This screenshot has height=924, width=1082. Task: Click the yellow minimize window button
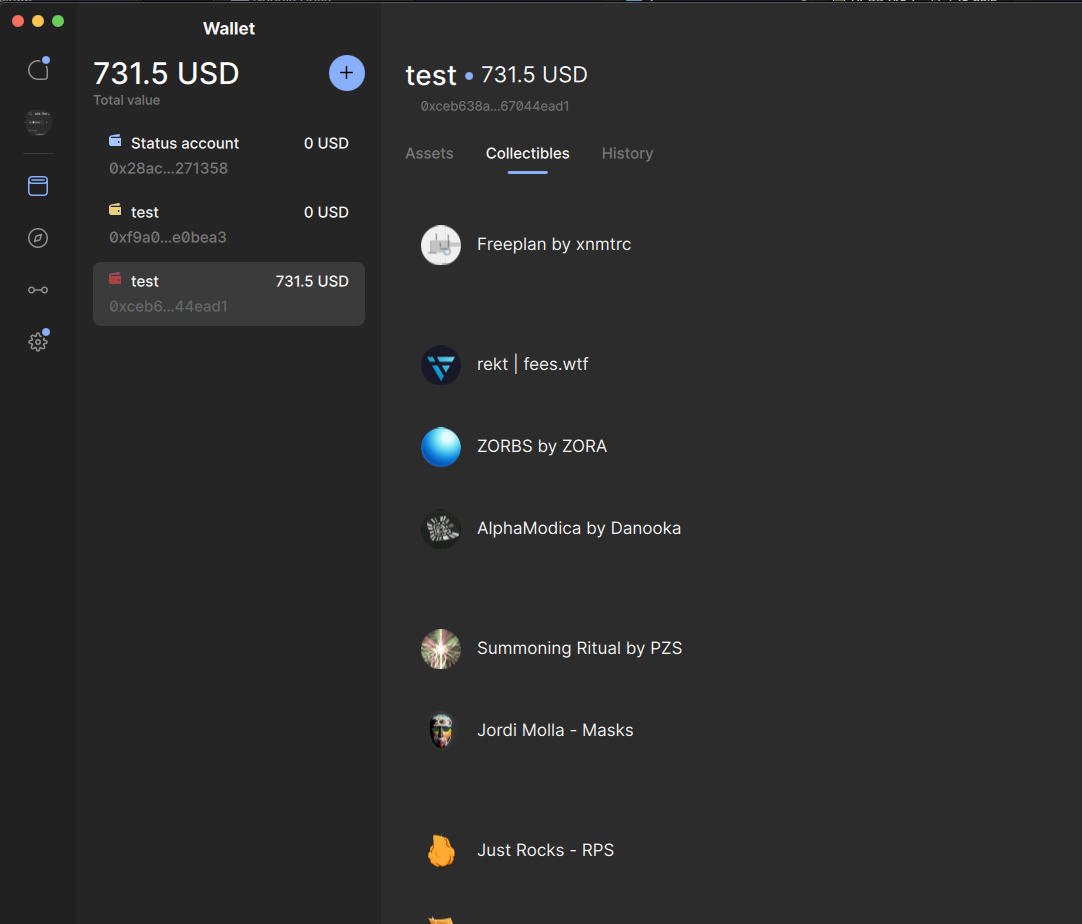(38, 21)
